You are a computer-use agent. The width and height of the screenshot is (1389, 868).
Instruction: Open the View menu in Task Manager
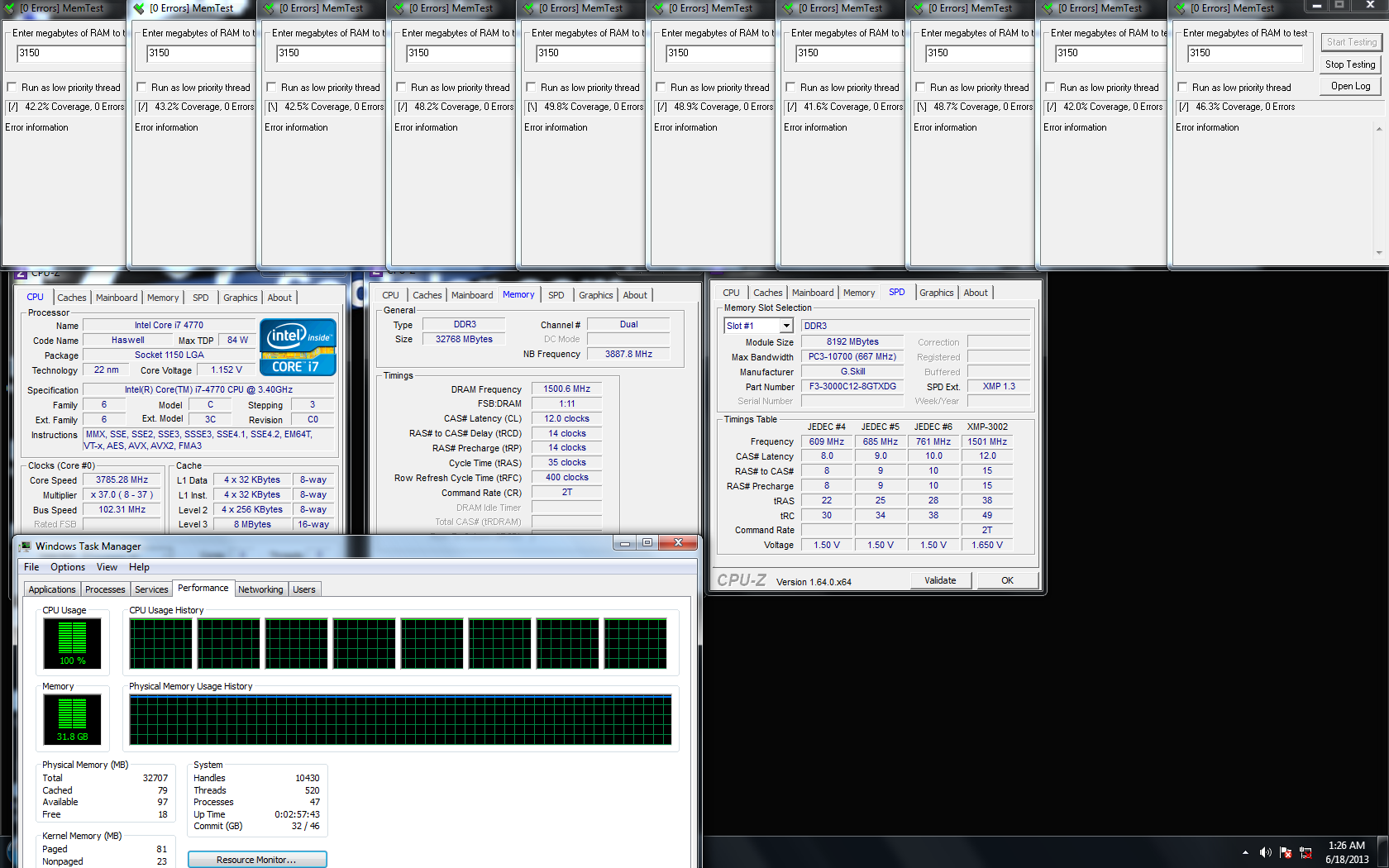click(107, 567)
